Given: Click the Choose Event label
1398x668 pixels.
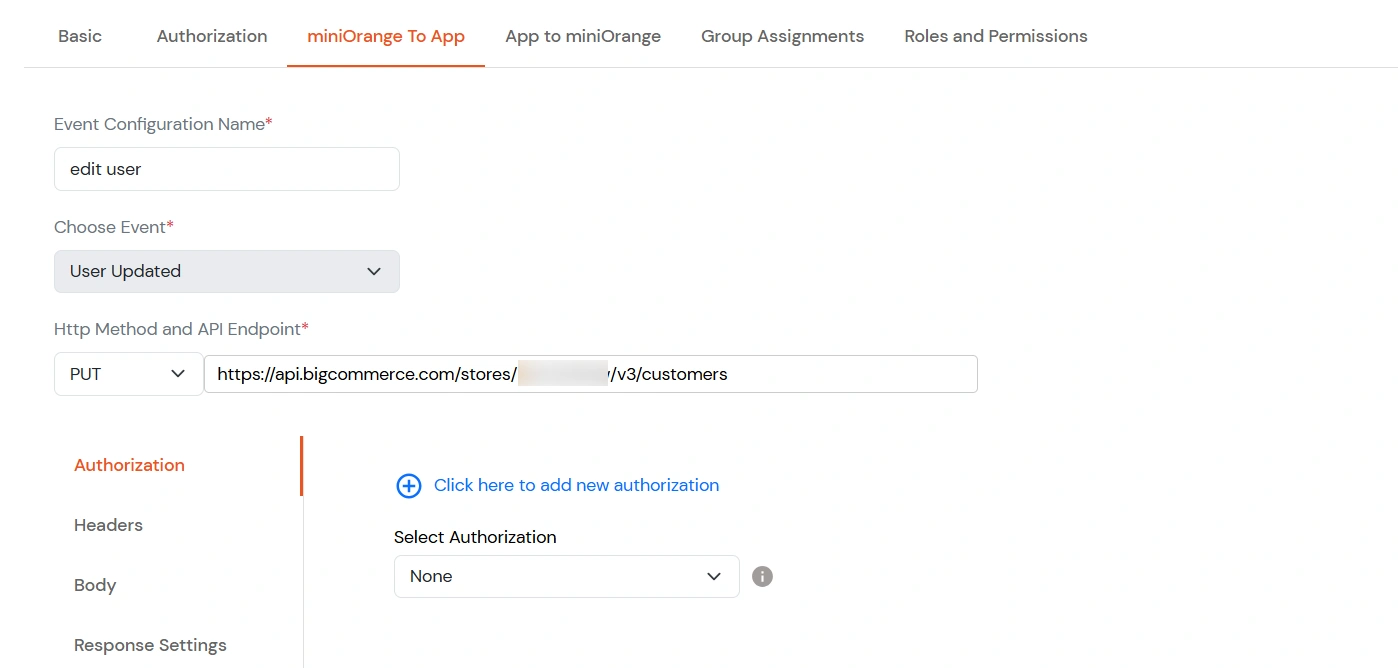Looking at the screenshot, I should [114, 227].
